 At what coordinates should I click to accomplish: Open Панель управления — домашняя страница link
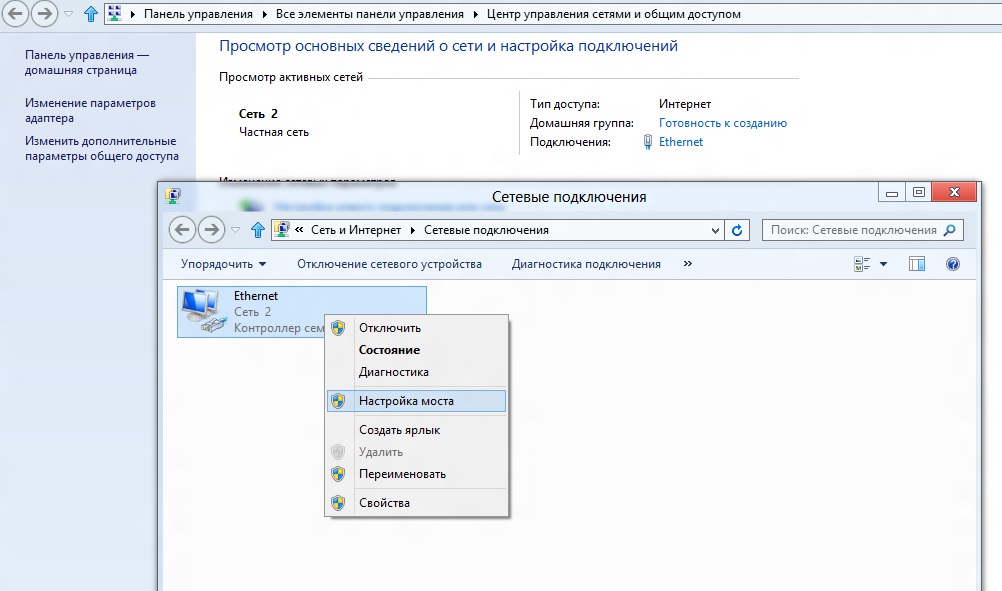pos(87,63)
